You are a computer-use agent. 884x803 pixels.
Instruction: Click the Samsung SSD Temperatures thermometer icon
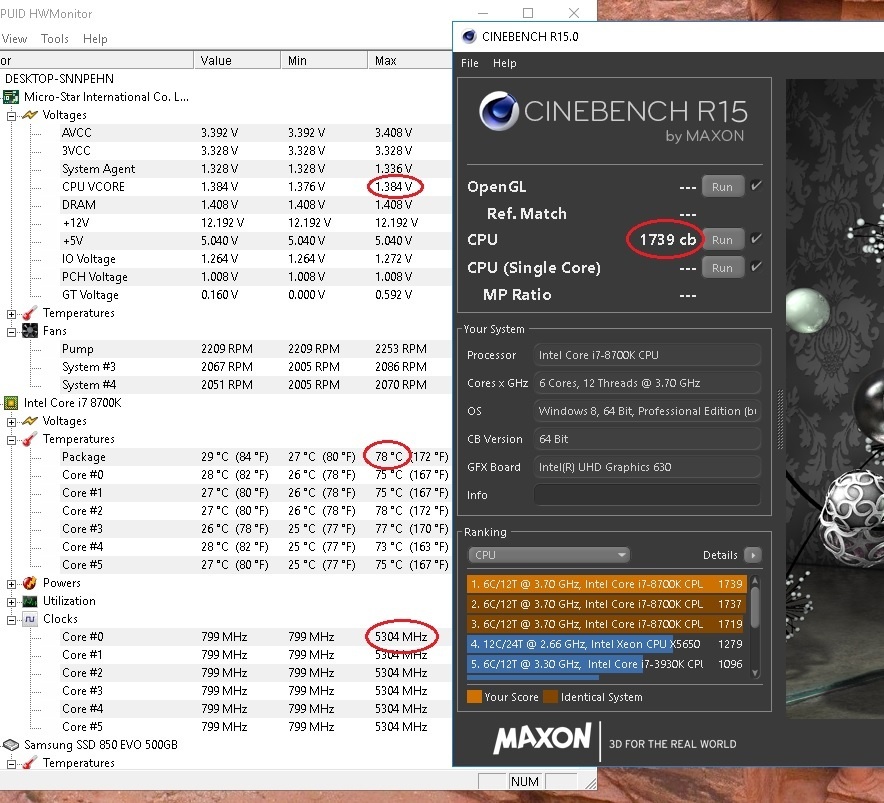tap(29, 763)
